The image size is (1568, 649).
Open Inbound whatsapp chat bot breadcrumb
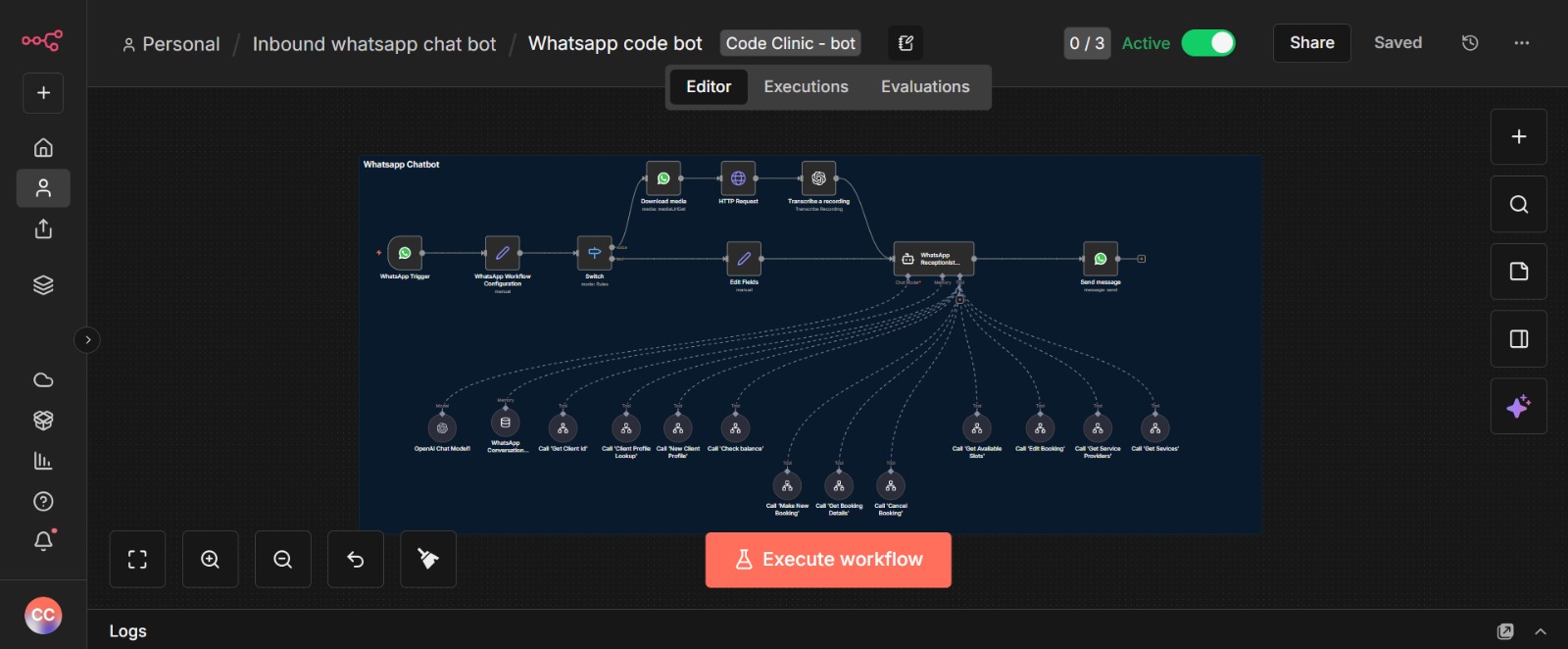click(x=373, y=44)
